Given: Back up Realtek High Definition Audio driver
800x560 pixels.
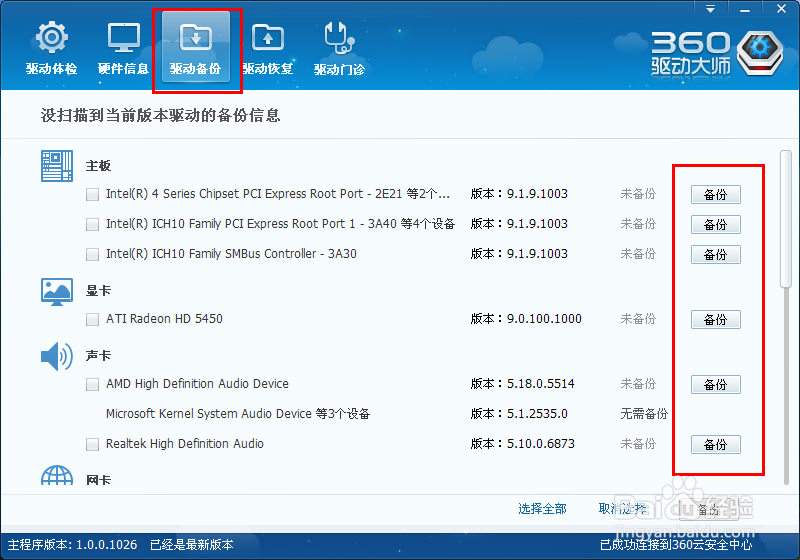Looking at the screenshot, I should pyautogui.click(x=715, y=444).
